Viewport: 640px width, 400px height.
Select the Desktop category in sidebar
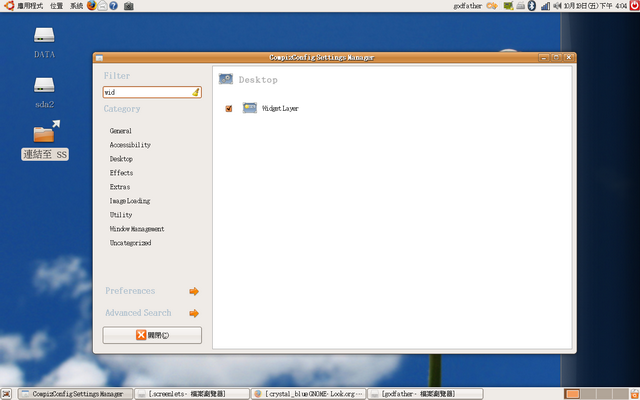(x=121, y=159)
